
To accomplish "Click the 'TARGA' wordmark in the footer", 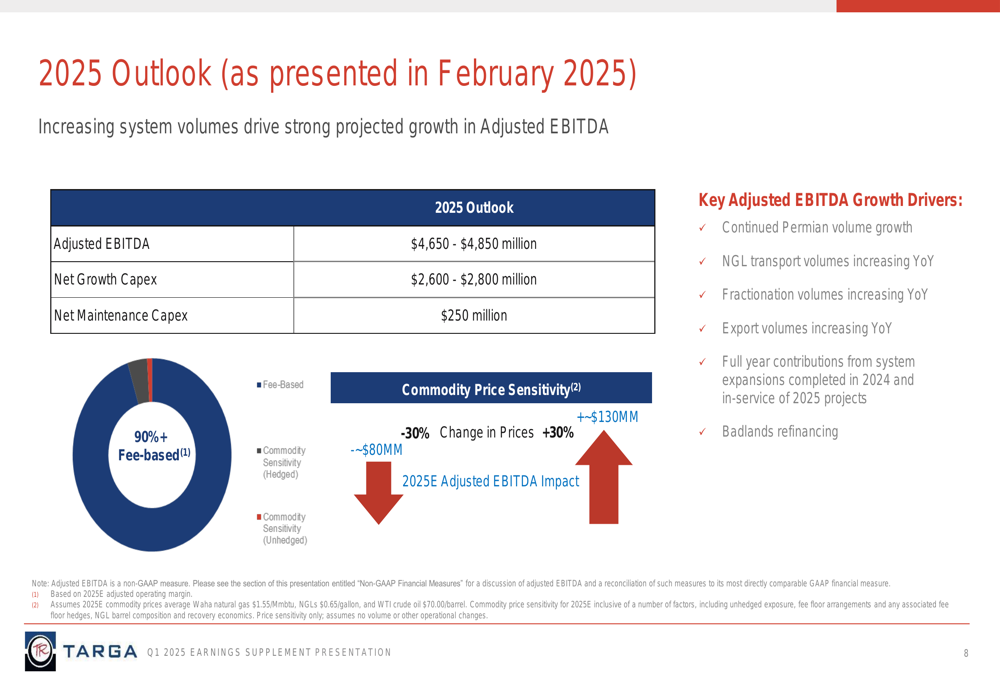I will [x=100, y=651].
